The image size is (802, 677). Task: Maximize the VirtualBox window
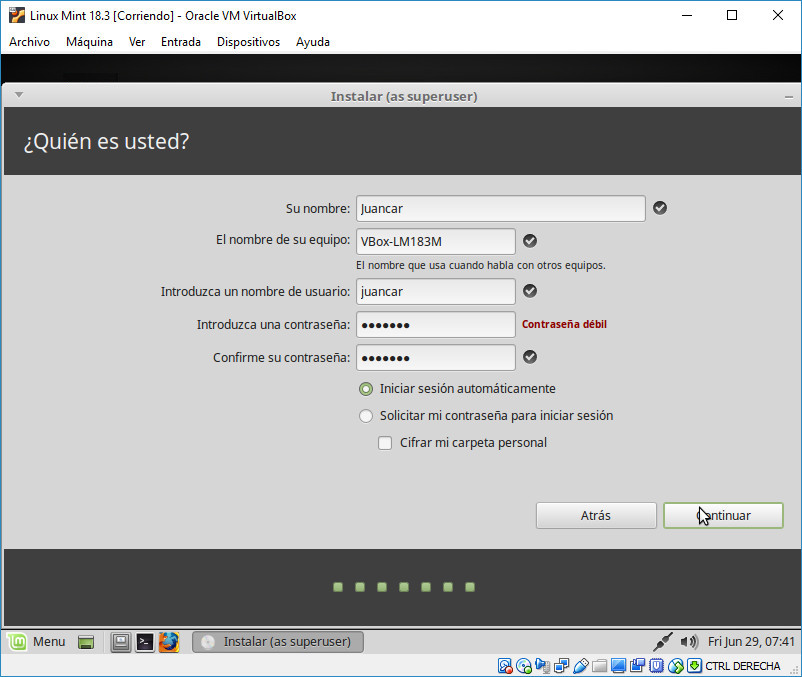(732, 15)
